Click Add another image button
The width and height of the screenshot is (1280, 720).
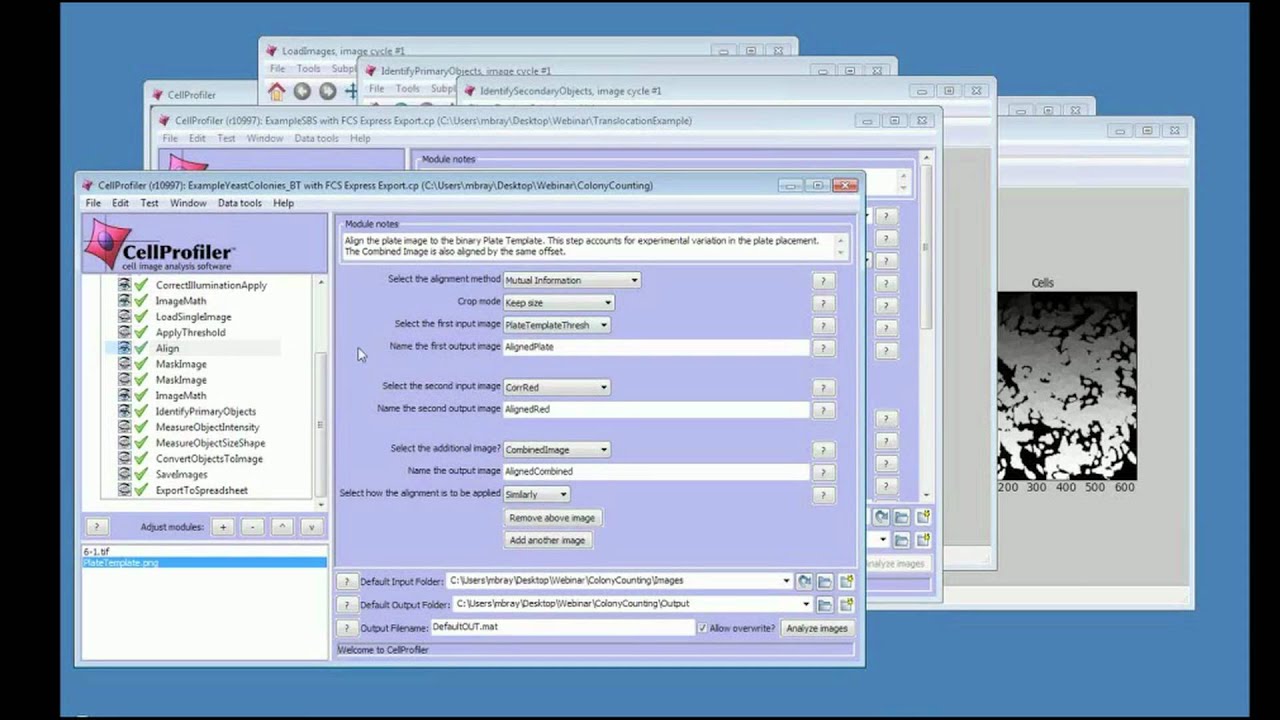pyautogui.click(x=547, y=540)
